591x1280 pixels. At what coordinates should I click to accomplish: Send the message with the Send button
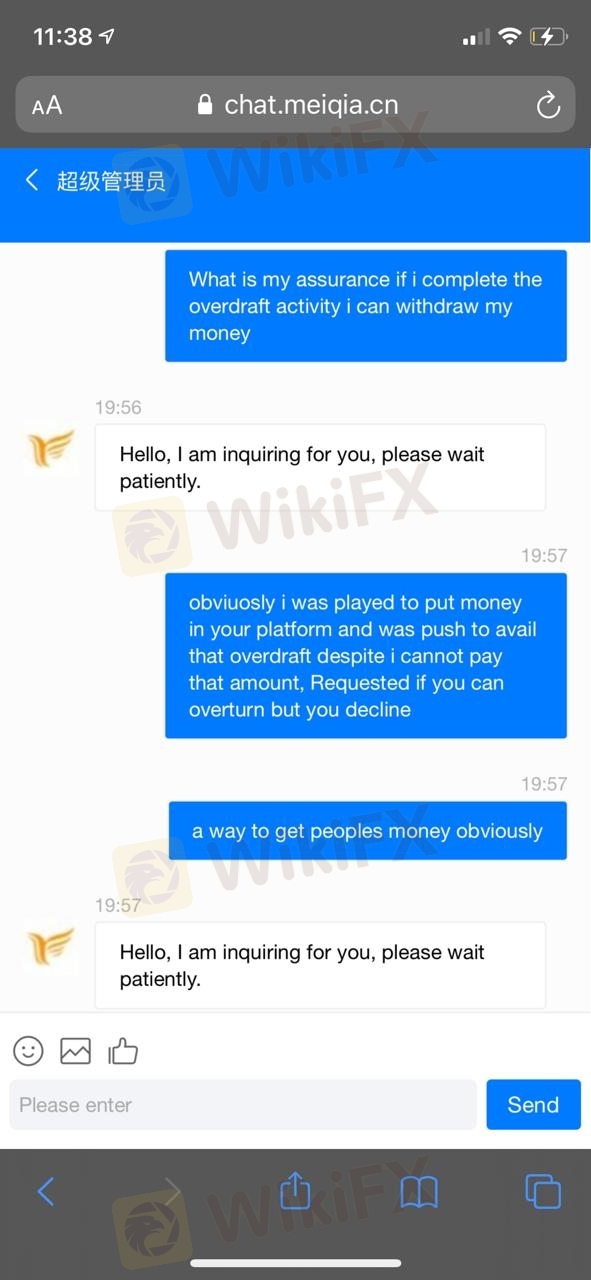pos(533,1104)
